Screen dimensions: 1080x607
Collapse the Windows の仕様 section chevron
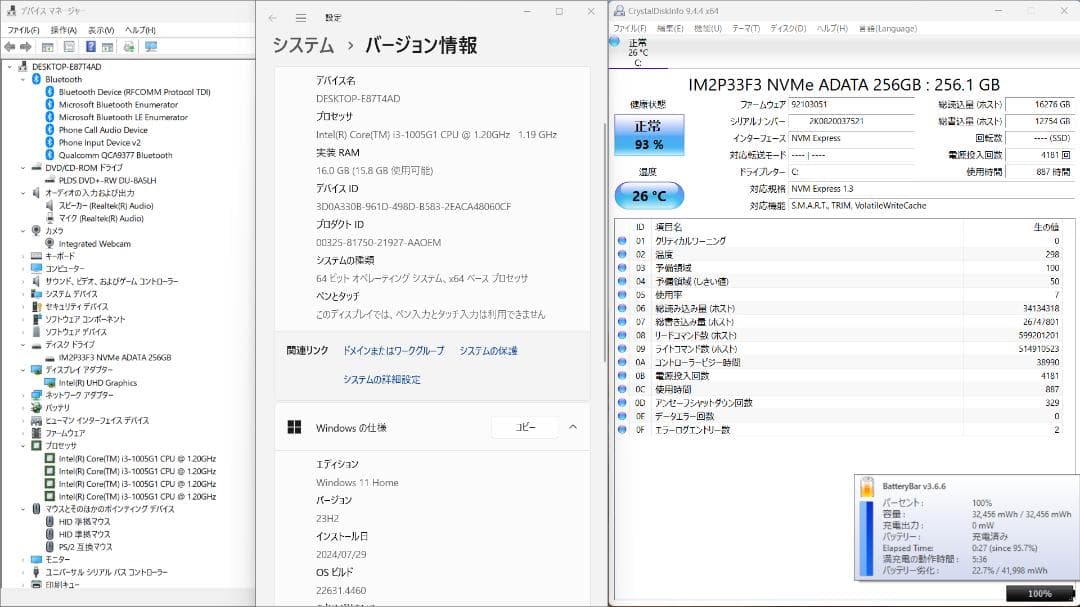572,427
